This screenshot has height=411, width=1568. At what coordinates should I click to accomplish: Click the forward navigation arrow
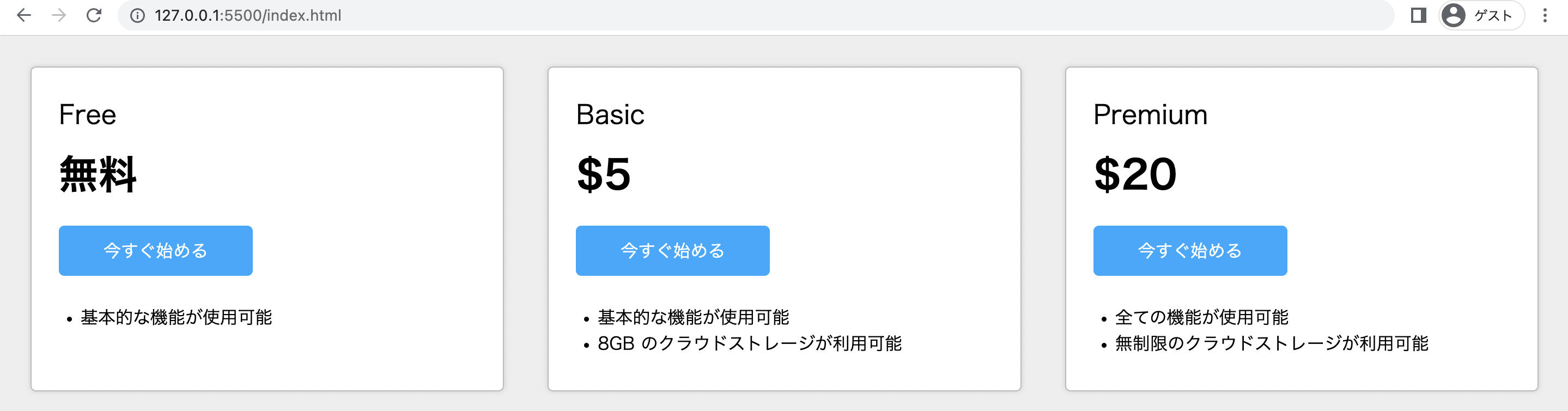[x=59, y=15]
